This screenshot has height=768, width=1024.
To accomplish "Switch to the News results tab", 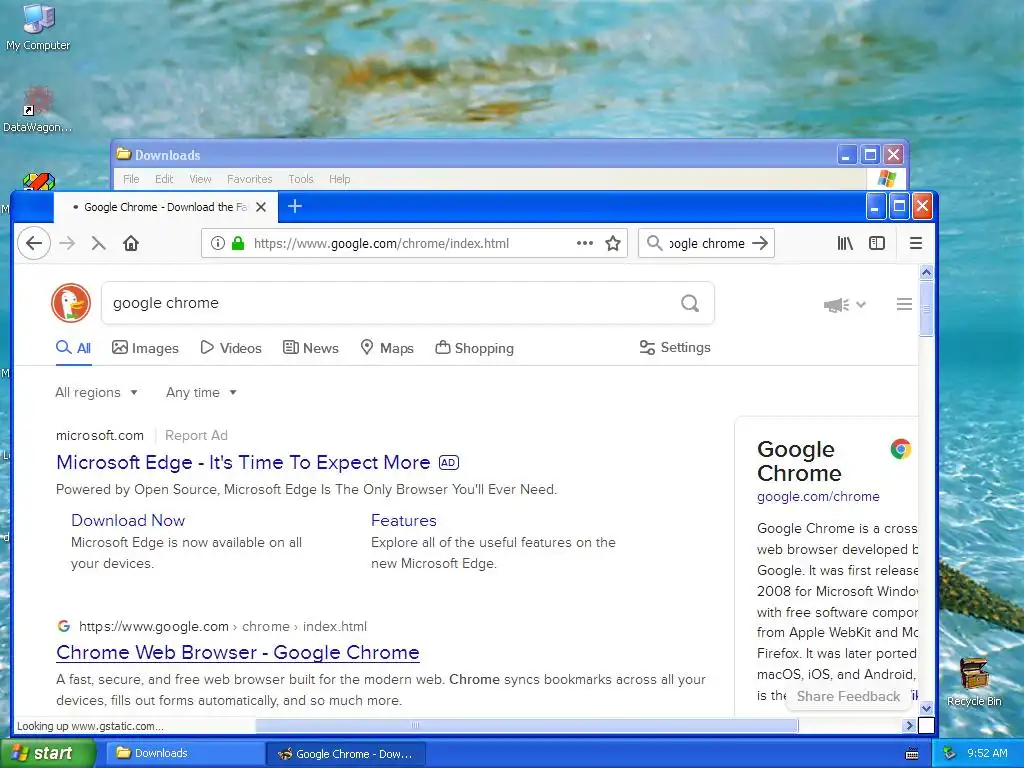I will pos(311,348).
